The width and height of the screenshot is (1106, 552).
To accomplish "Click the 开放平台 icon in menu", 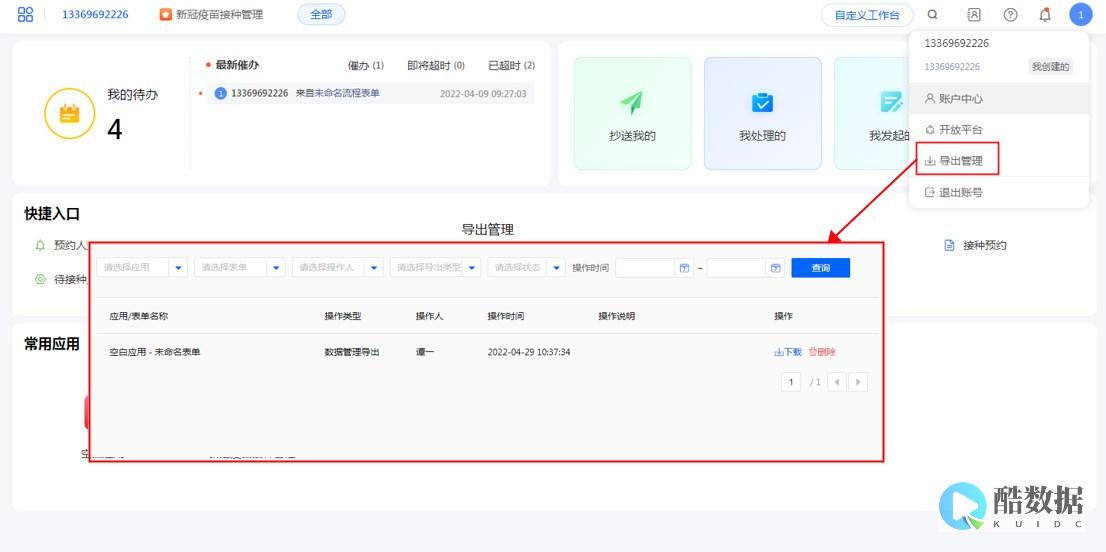I will pos(930,130).
